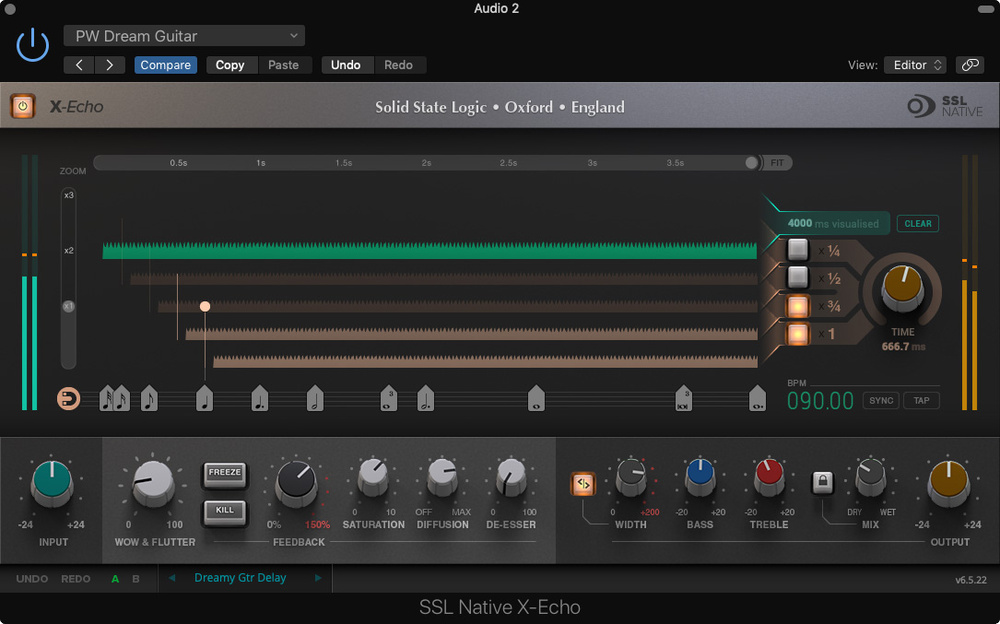Click the DE-ESSER knob
The width and height of the screenshot is (1000, 624).
[511, 478]
